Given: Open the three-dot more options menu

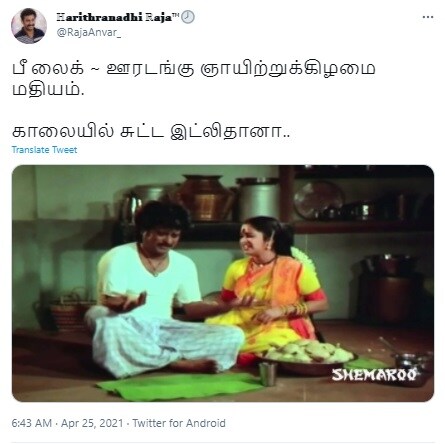Looking at the screenshot, I should tap(428, 17).
